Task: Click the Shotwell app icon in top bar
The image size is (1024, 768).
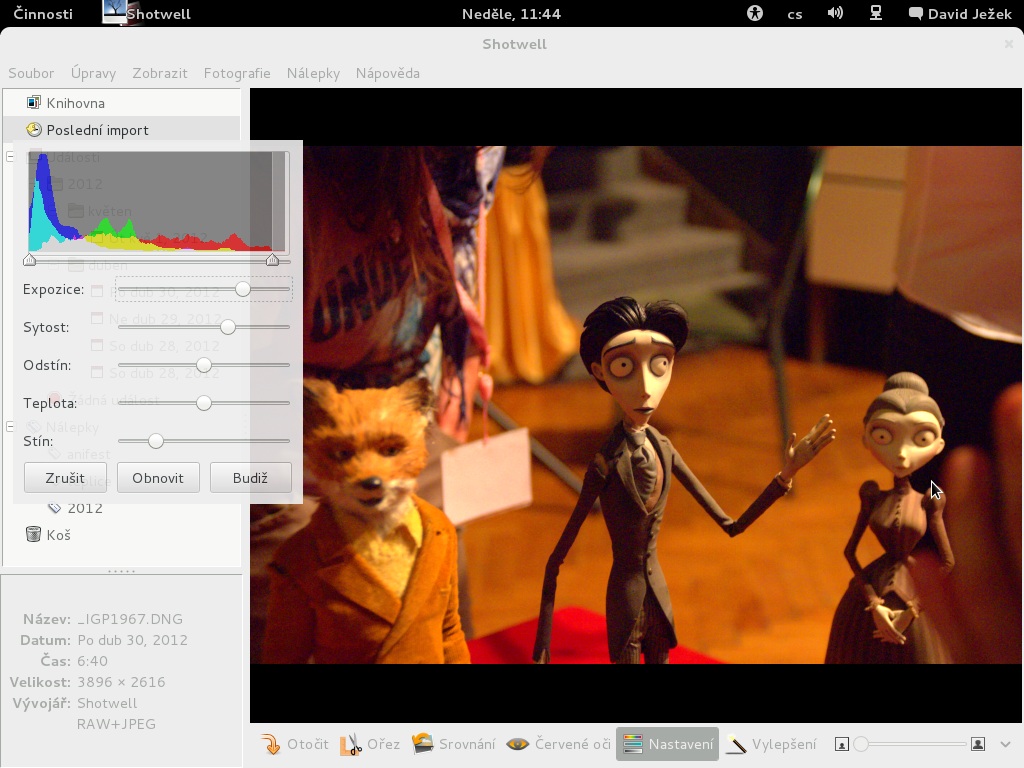Action: [x=114, y=12]
